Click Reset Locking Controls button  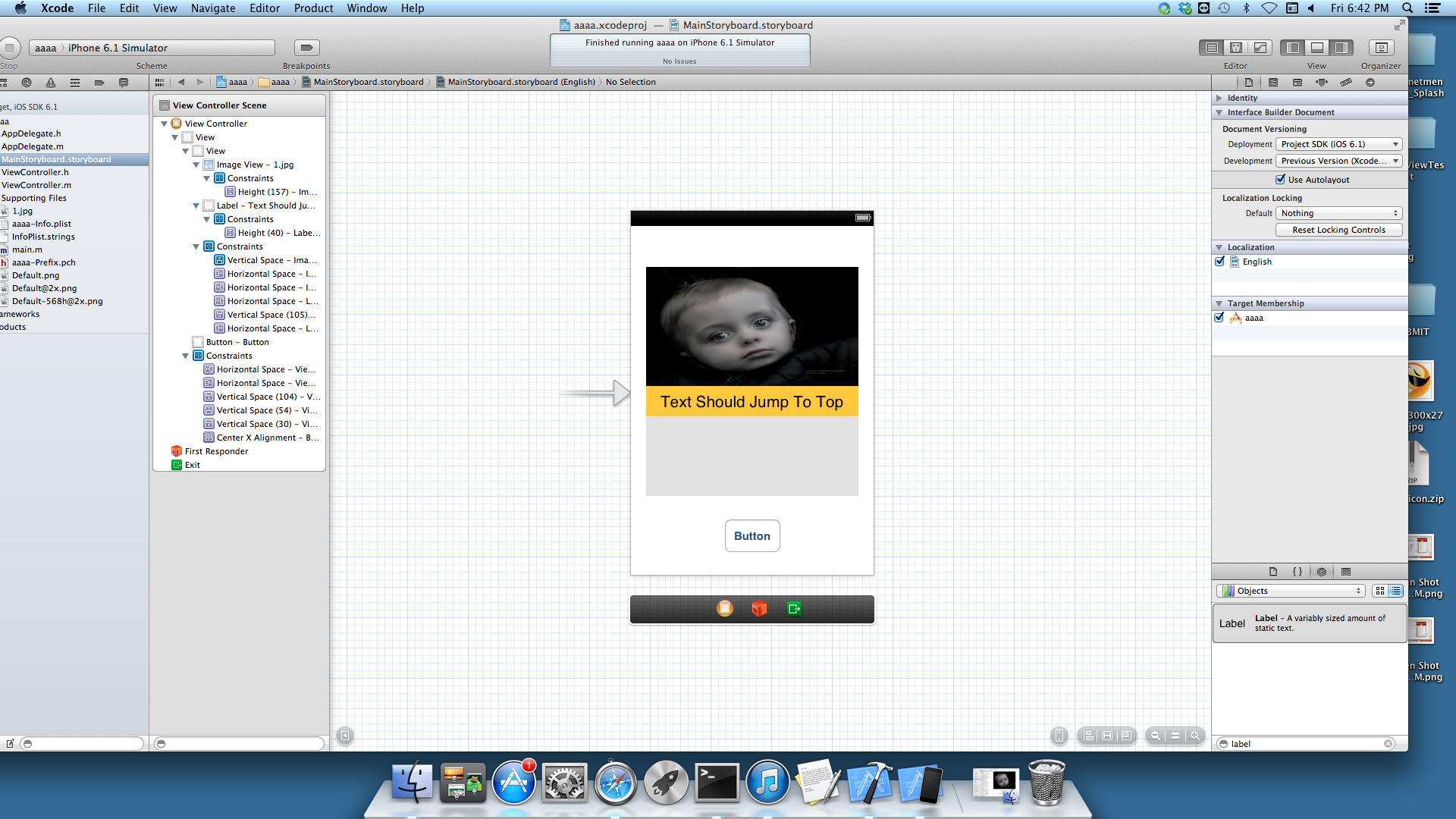point(1338,230)
